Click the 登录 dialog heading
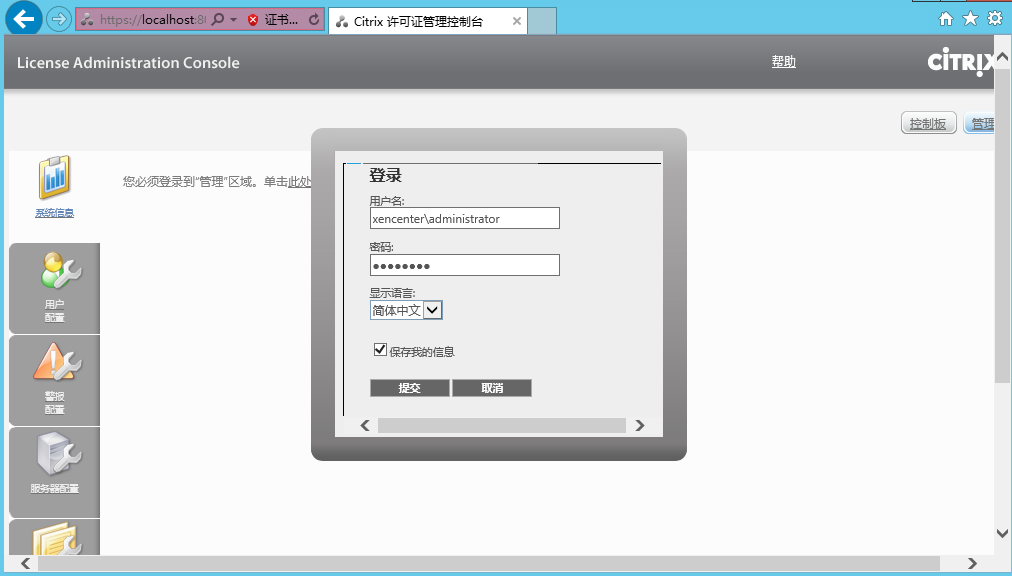This screenshot has width=1012, height=576. pyautogui.click(x=385, y=175)
